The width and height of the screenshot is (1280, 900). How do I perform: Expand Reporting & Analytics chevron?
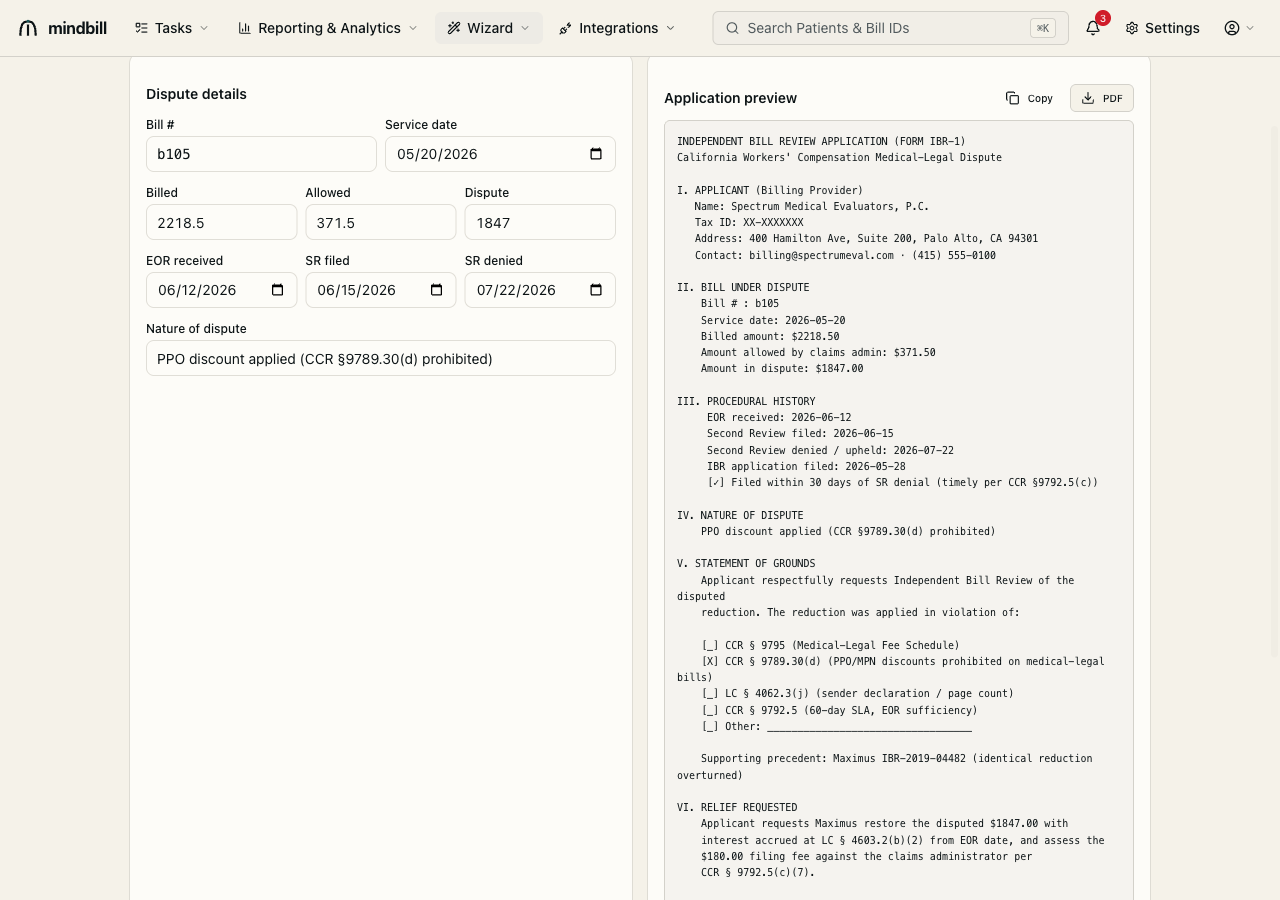pos(412,28)
